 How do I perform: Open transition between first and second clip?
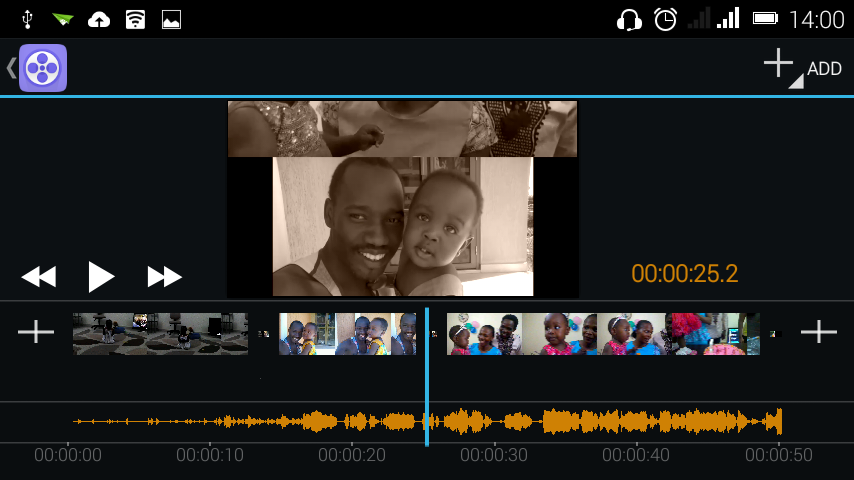pyautogui.click(x=264, y=334)
